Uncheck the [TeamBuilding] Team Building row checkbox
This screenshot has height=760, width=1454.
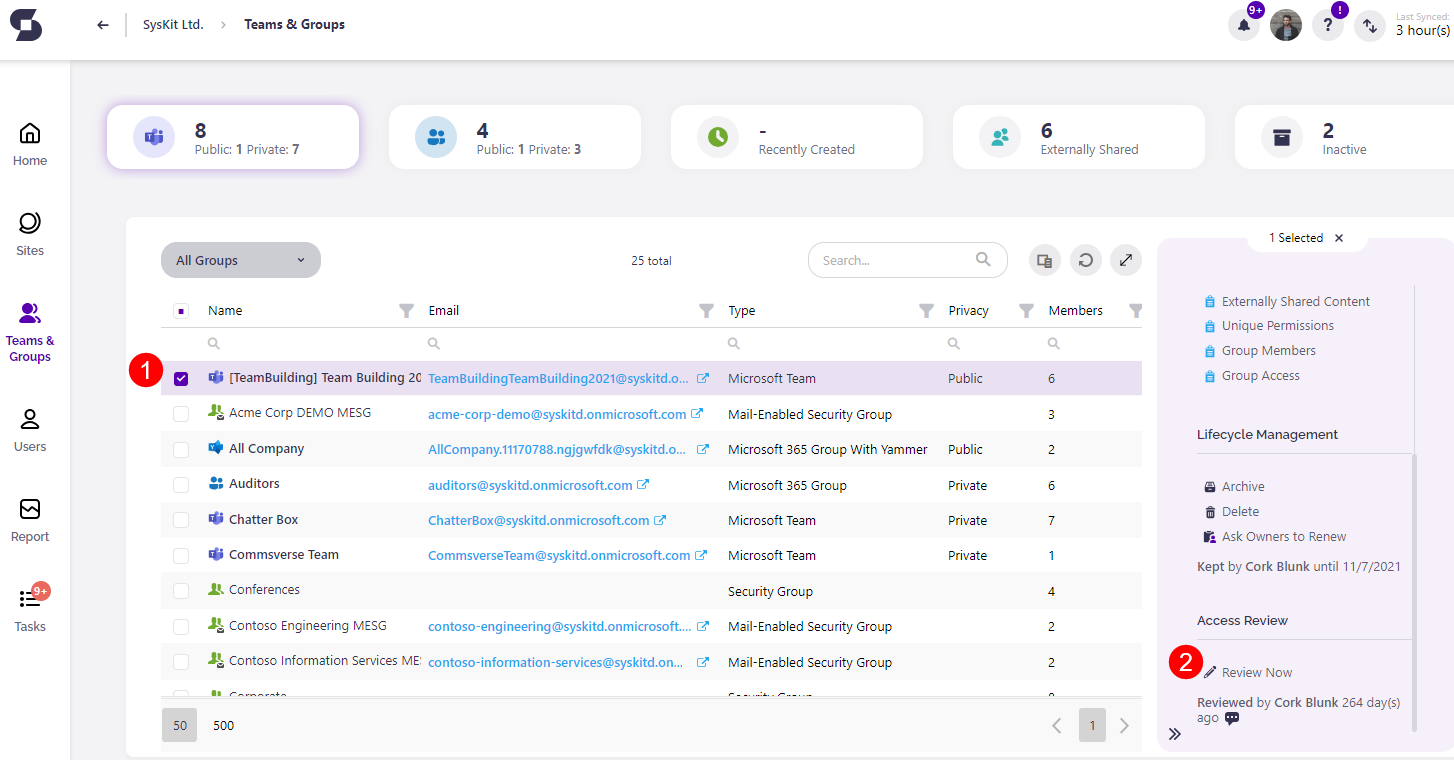click(x=181, y=378)
